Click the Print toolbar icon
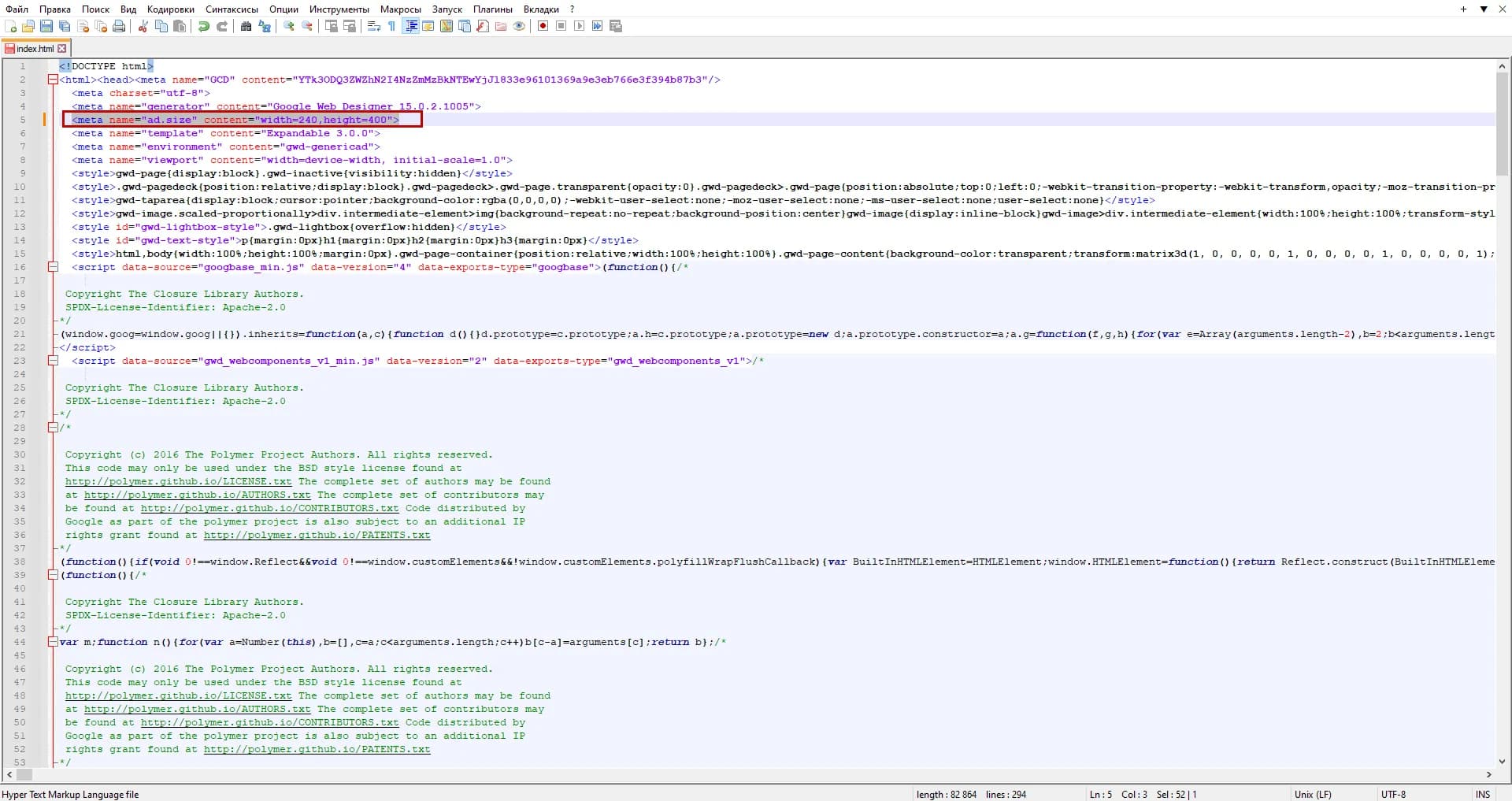The image size is (1512, 801). [119, 26]
